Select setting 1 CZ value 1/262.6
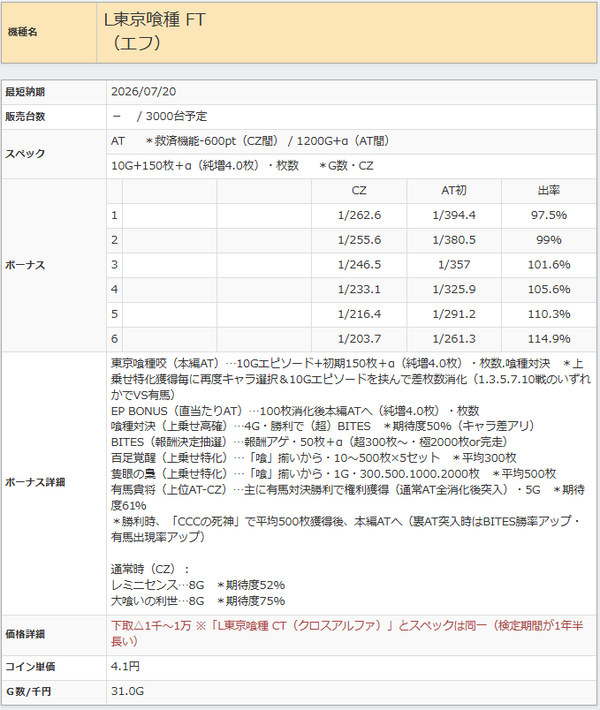 point(359,216)
